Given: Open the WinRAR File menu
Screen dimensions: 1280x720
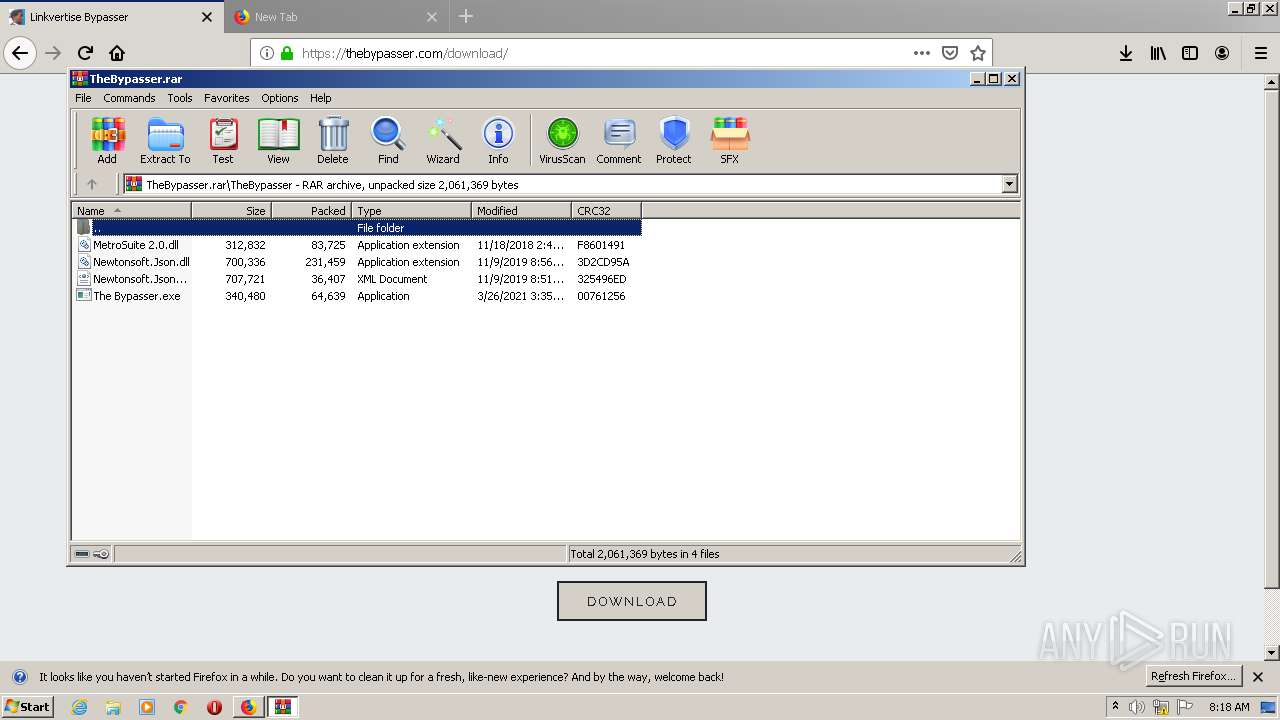Looking at the screenshot, I should [83, 98].
